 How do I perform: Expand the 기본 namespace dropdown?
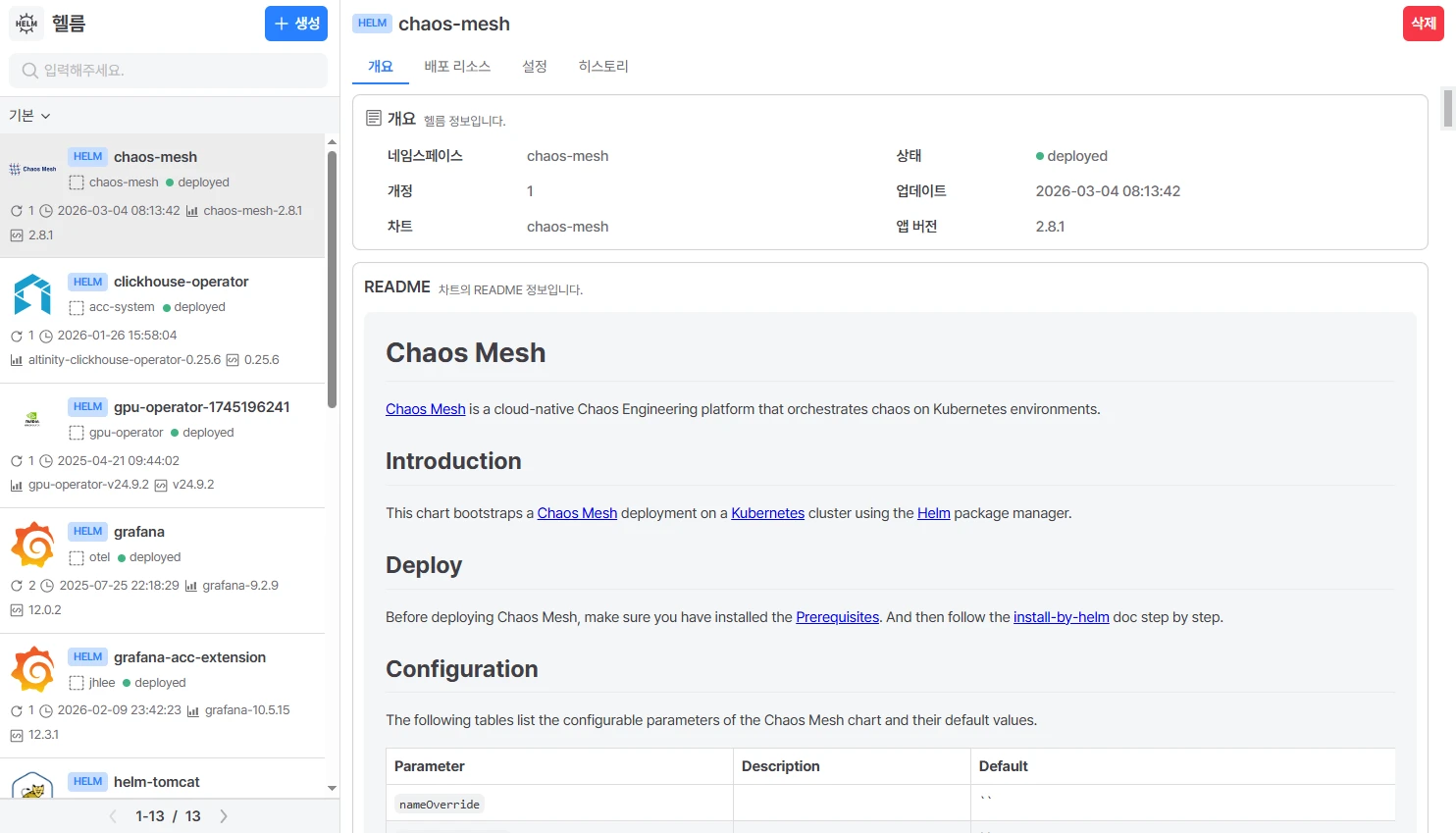point(29,116)
